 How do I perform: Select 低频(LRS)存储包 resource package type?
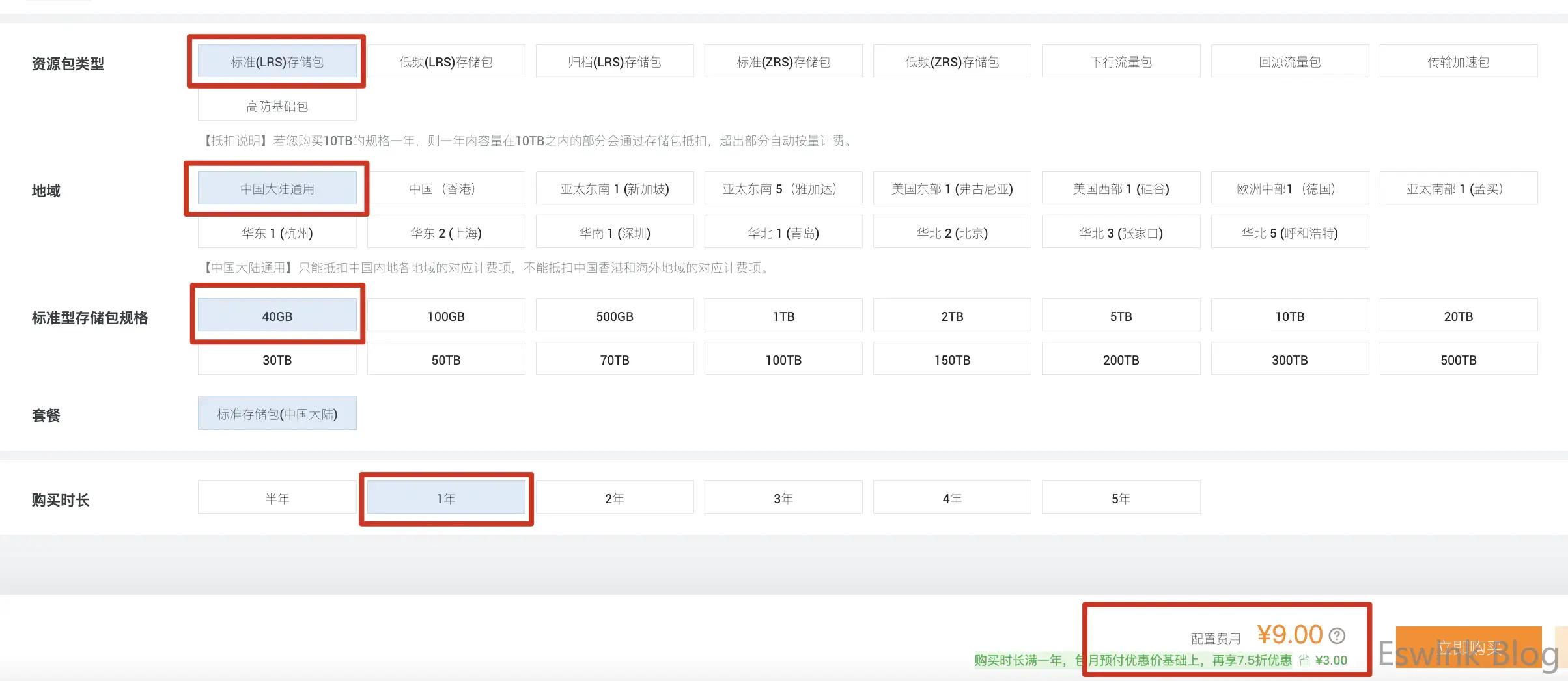click(x=446, y=62)
